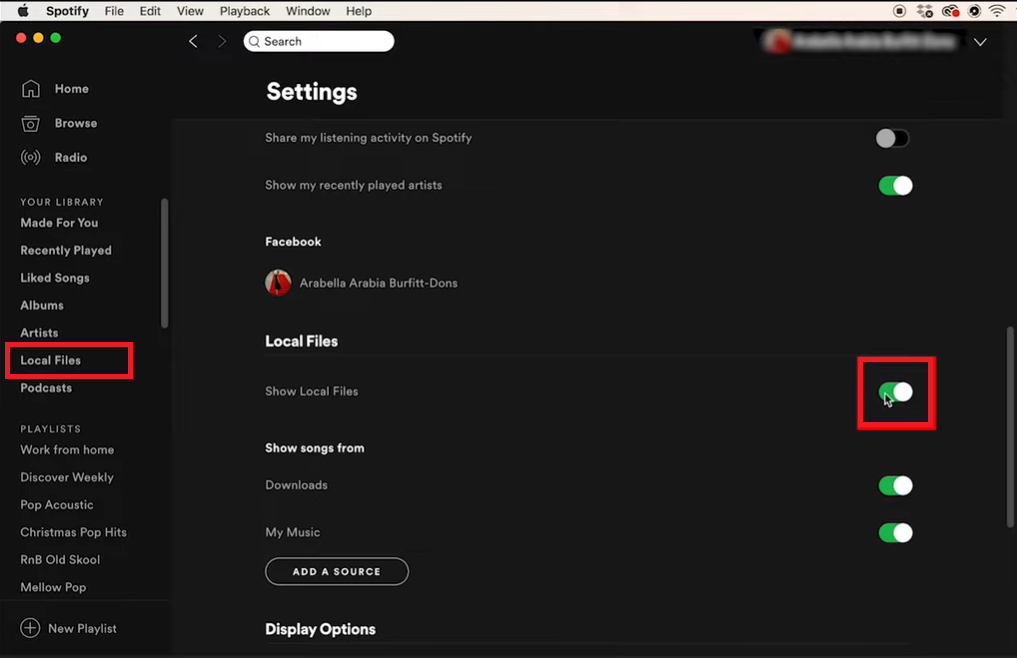Screen dimensions: 1017x658
Task: Open the Apple menu icon
Action: (23, 10)
